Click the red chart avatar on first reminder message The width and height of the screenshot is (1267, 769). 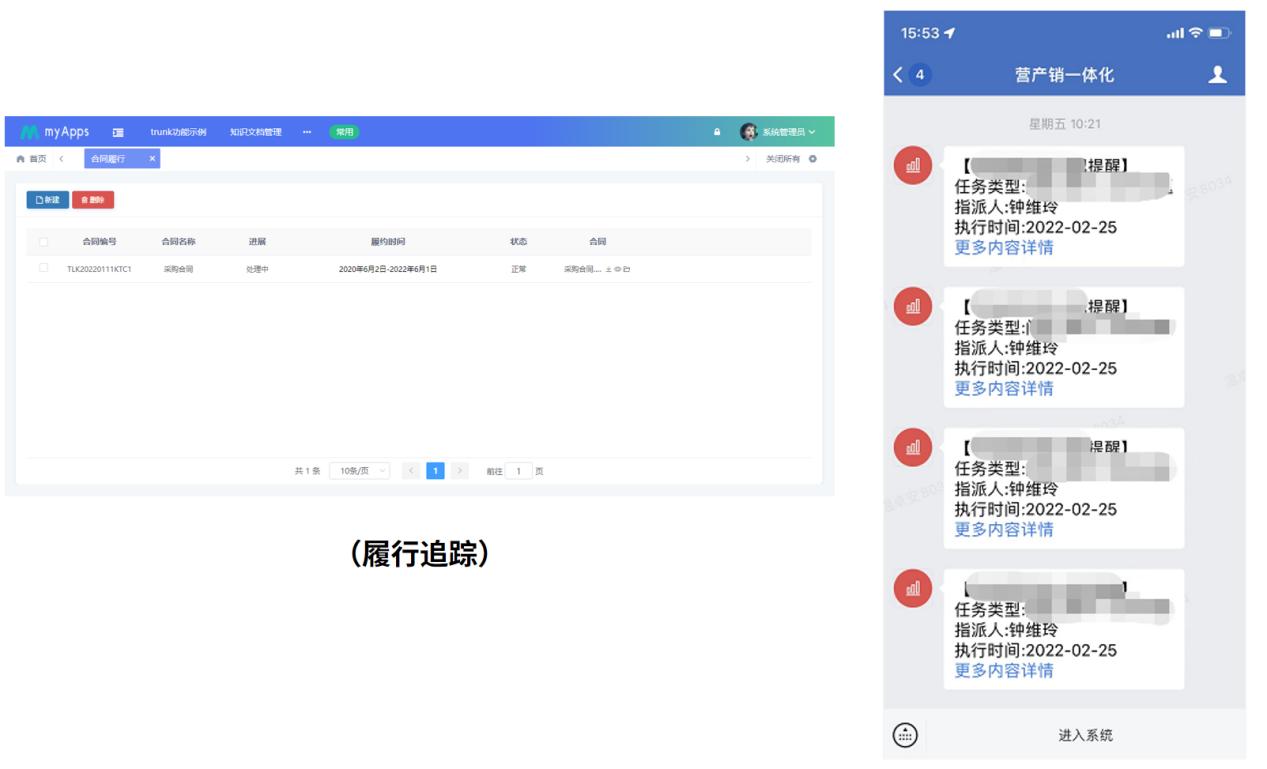911,165
